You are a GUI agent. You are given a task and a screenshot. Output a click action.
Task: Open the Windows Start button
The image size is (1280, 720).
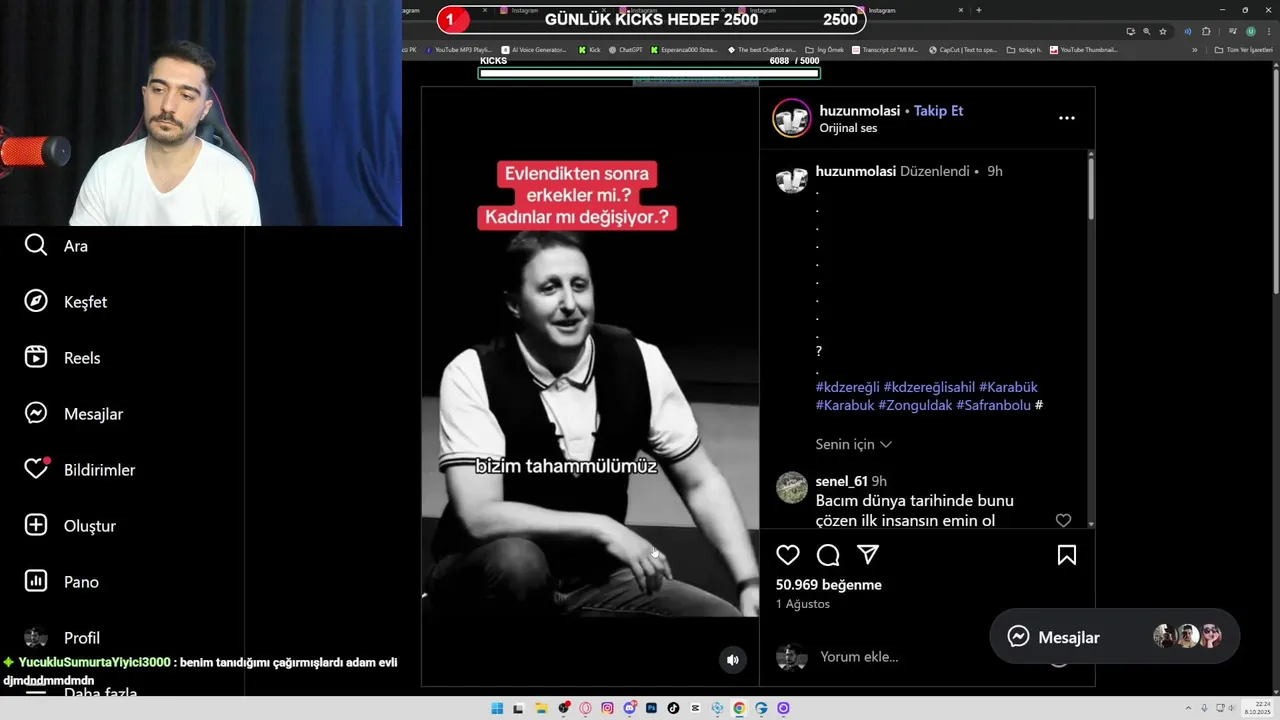[497, 708]
